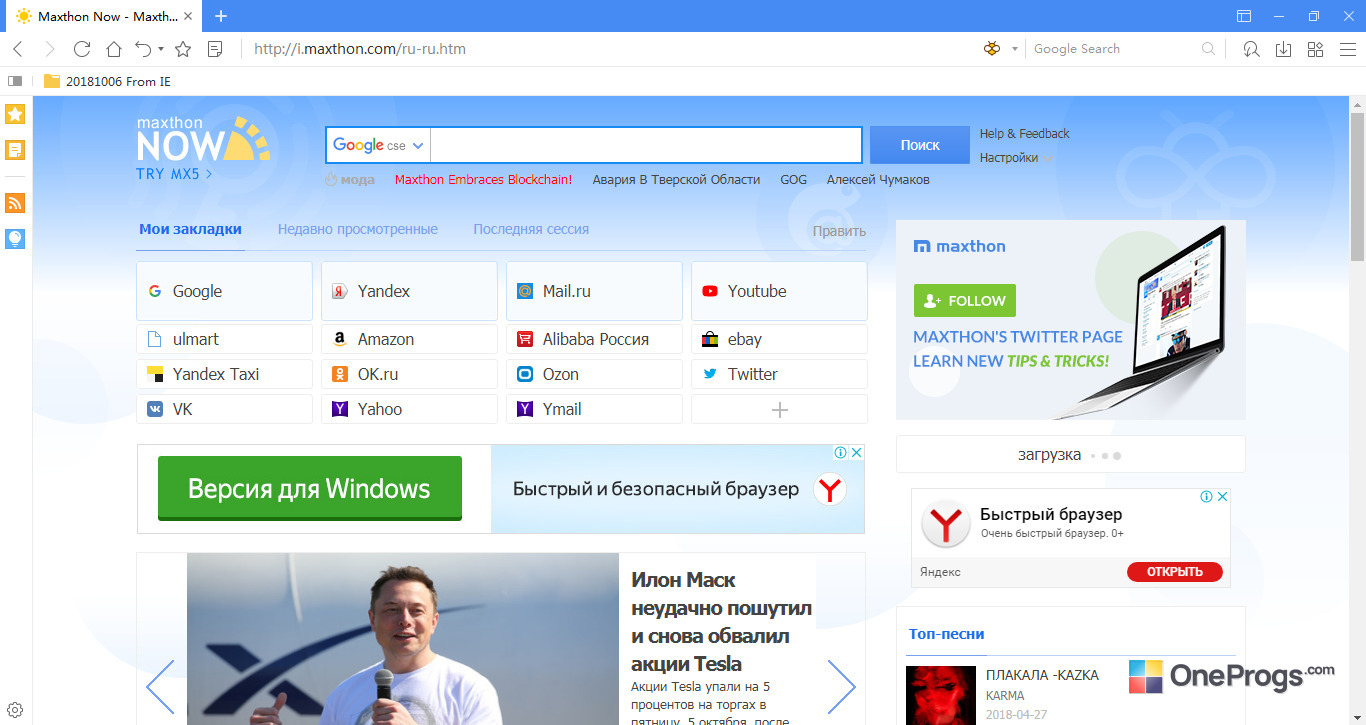The height and width of the screenshot is (725, 1366).
Task: Open a new tab with plus button
Action: pos(221,16)
